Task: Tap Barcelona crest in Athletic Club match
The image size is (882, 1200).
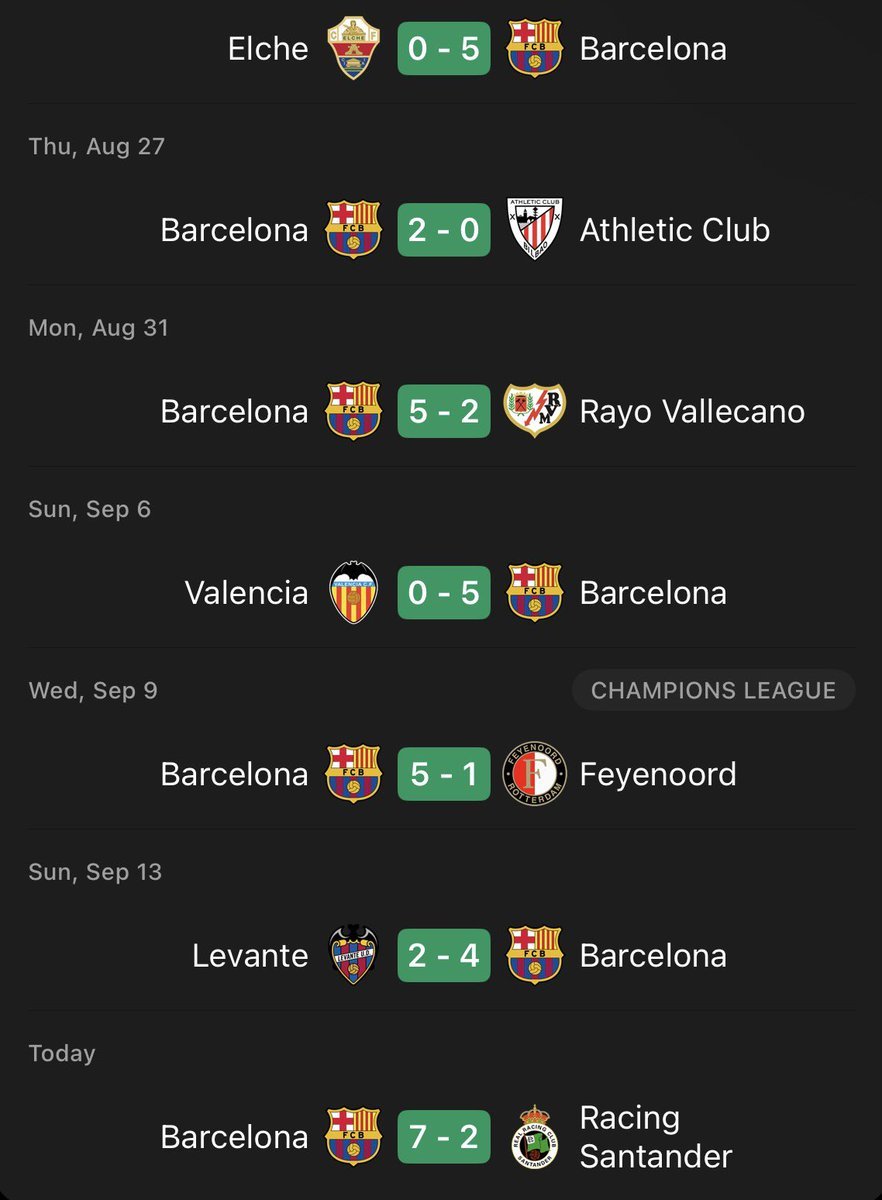Action: (353, 230)
